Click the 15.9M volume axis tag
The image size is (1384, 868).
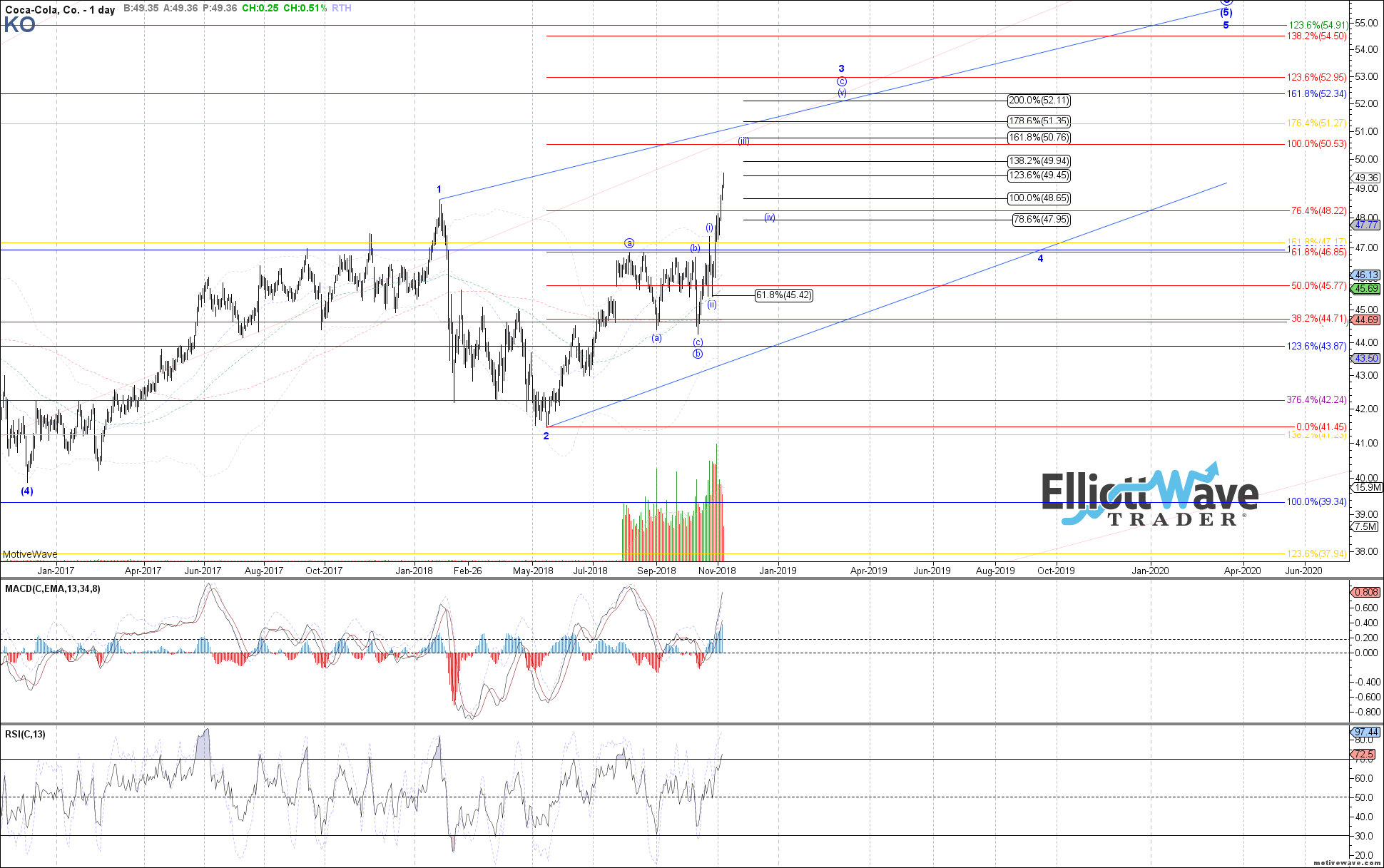point(1368,488)
